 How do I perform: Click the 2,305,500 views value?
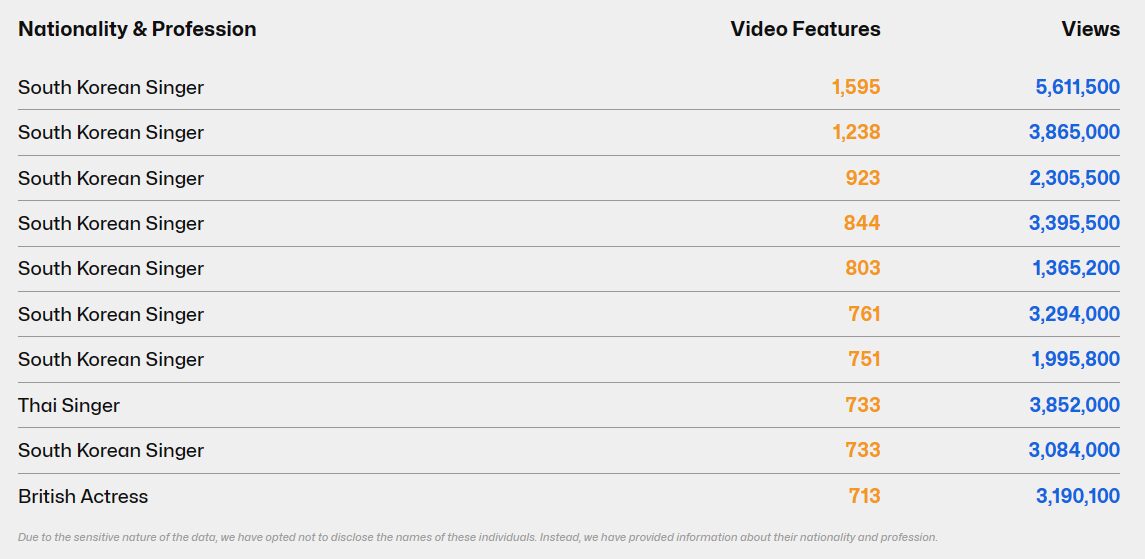click(1075, 178)
